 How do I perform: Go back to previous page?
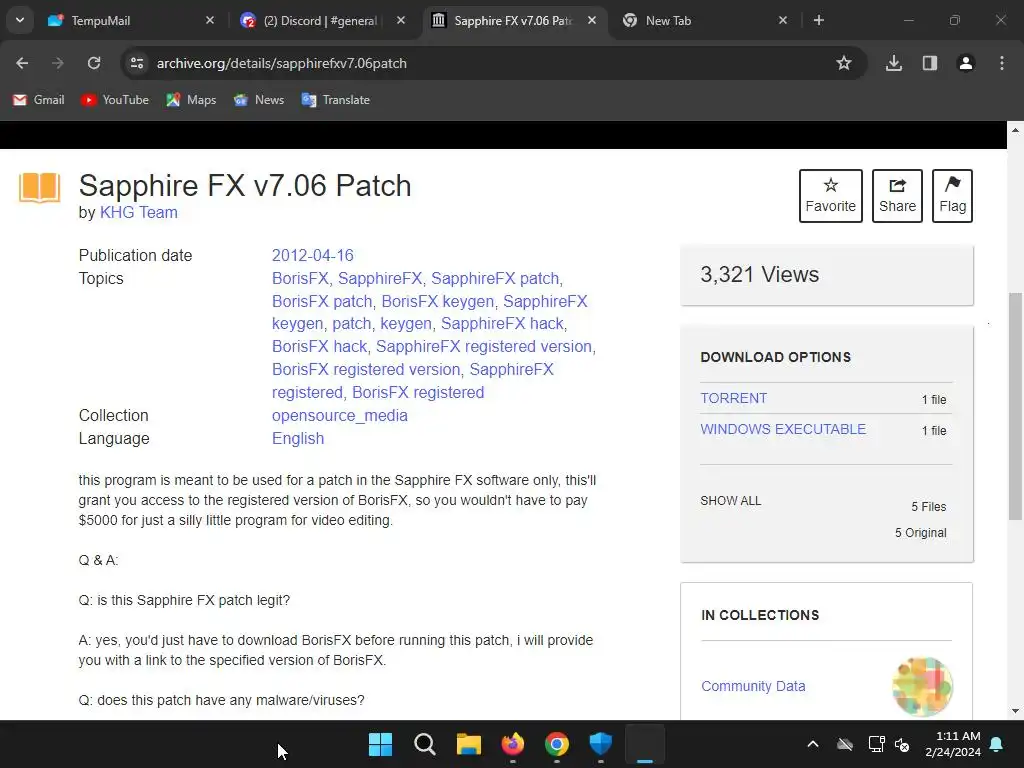[x=22, y=63]
